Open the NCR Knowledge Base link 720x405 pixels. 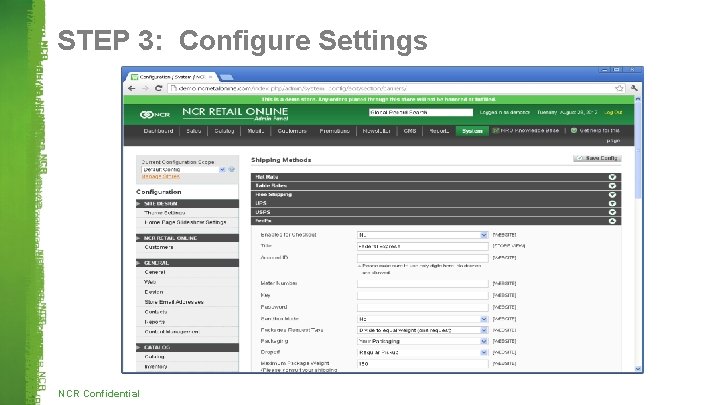coord(530,130)
